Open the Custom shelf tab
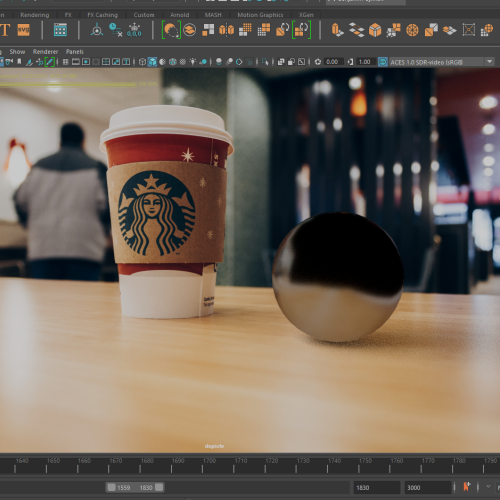 coord(144,15)
